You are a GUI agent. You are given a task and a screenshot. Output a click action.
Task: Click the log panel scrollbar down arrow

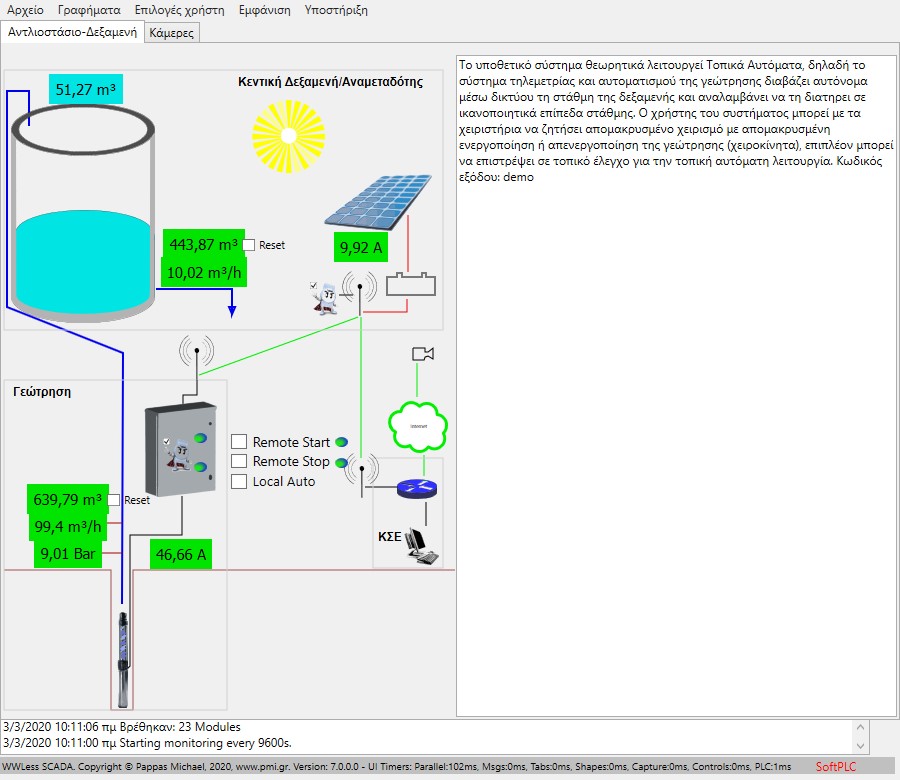(860, 746)
